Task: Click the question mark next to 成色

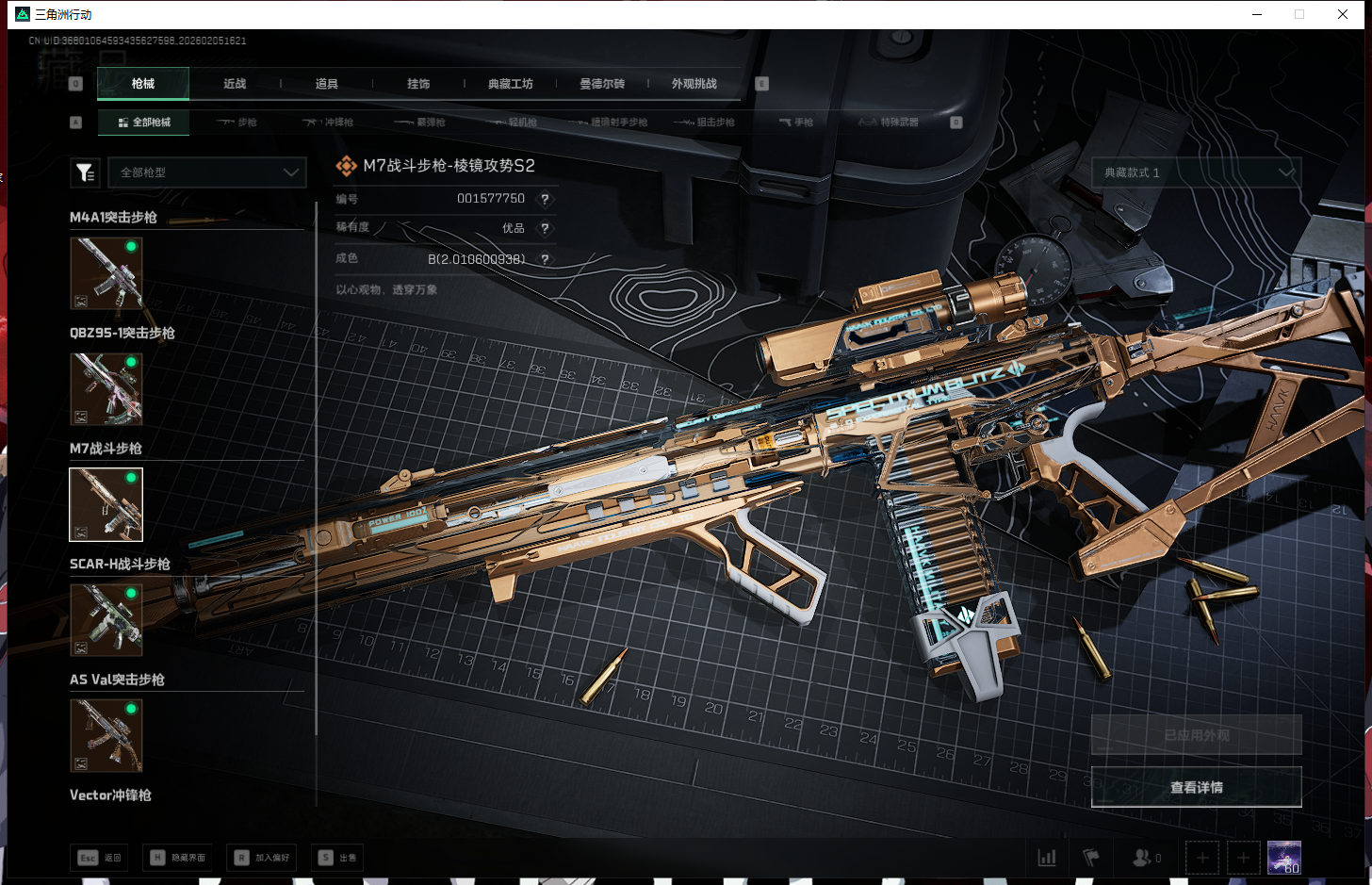Action: (x=545, y=259)
